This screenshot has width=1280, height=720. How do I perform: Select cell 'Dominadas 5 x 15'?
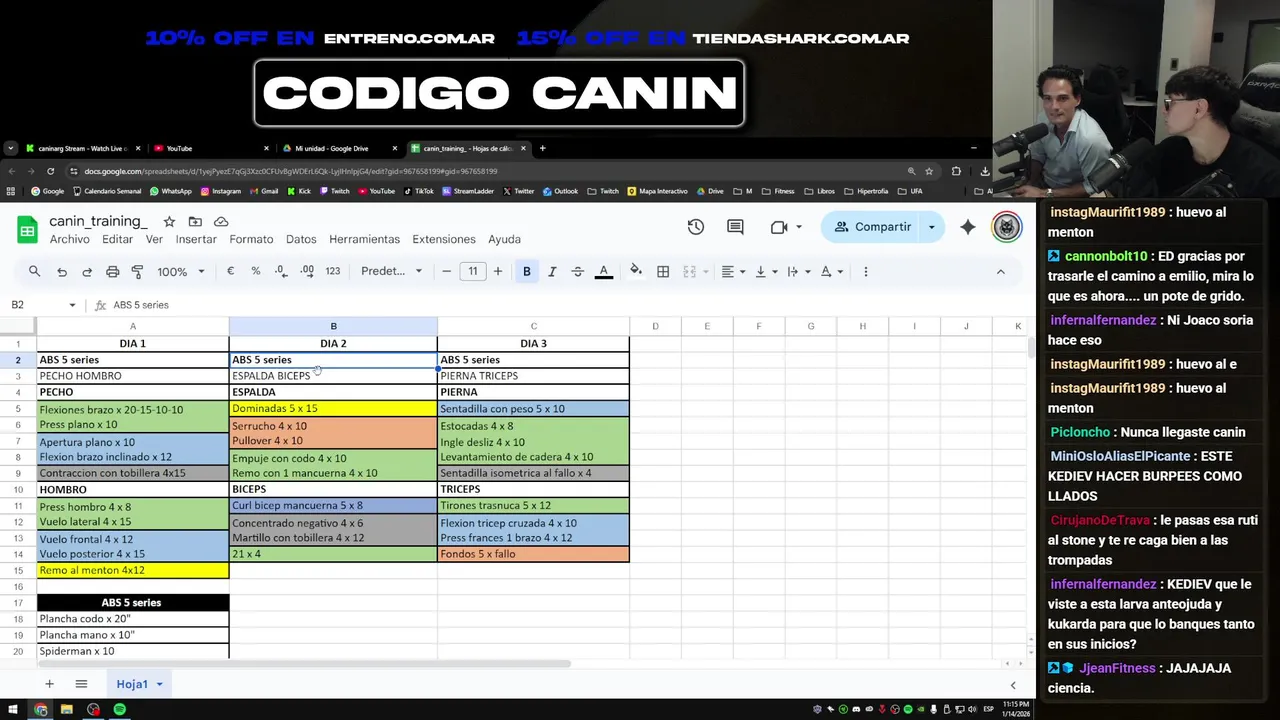[333, 408]
